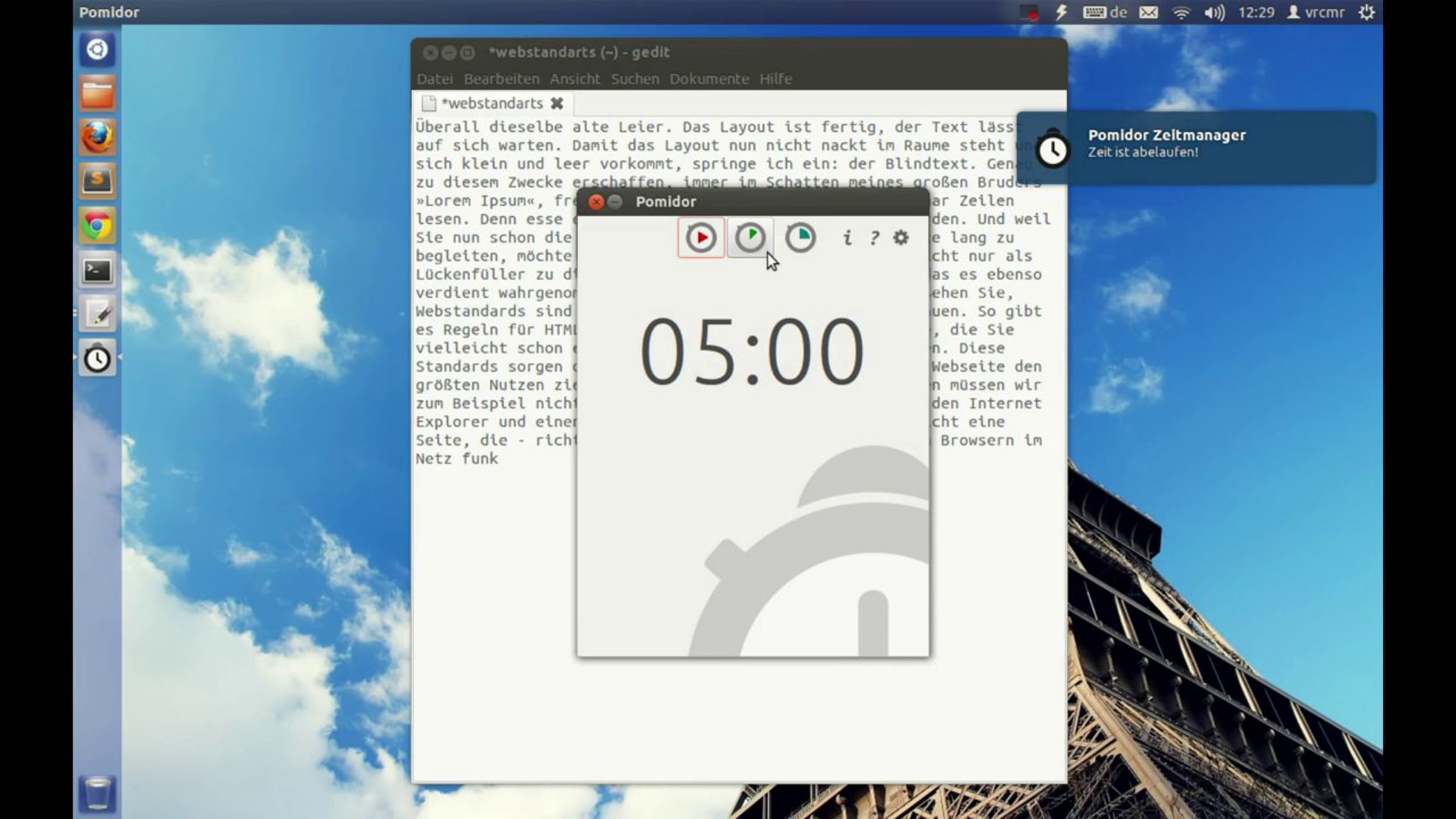Image resolution: width=1456 pixels, height=819 pixels.
Task: Open Firefox from the launcher
Action: (97, 137)
